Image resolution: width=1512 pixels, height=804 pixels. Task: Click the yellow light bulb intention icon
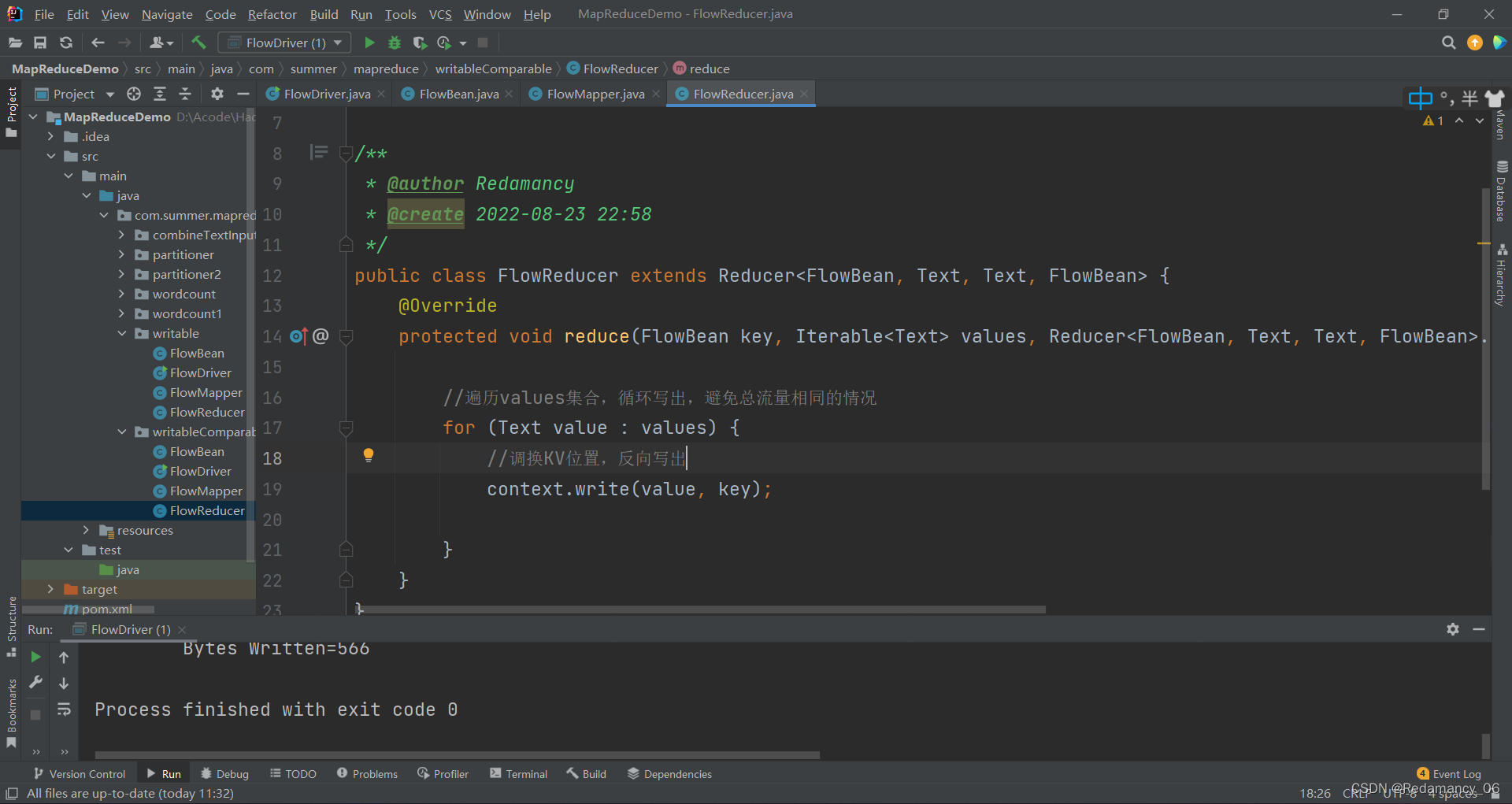[x=368, y=455]
